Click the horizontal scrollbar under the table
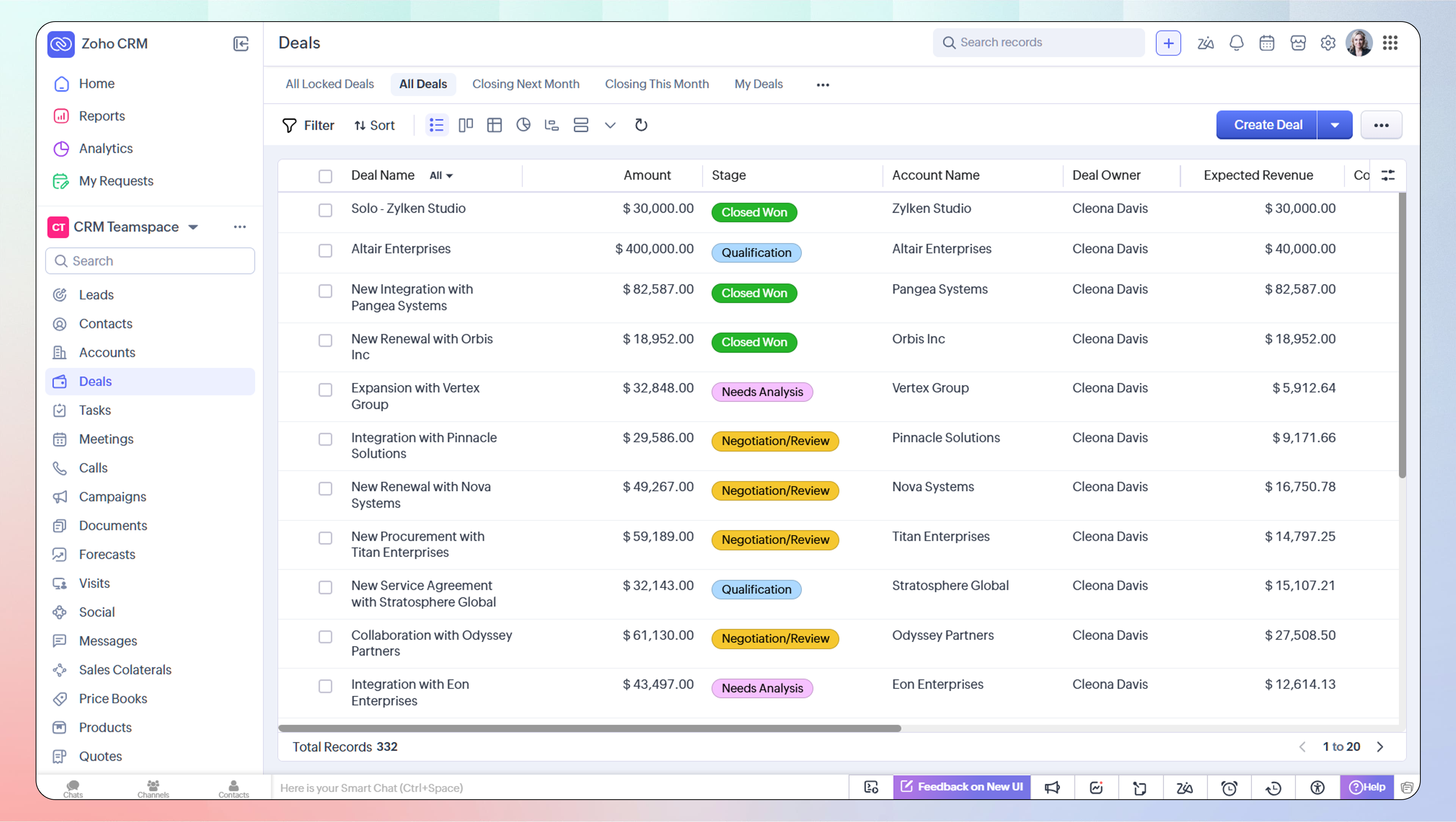 point(589,728)
